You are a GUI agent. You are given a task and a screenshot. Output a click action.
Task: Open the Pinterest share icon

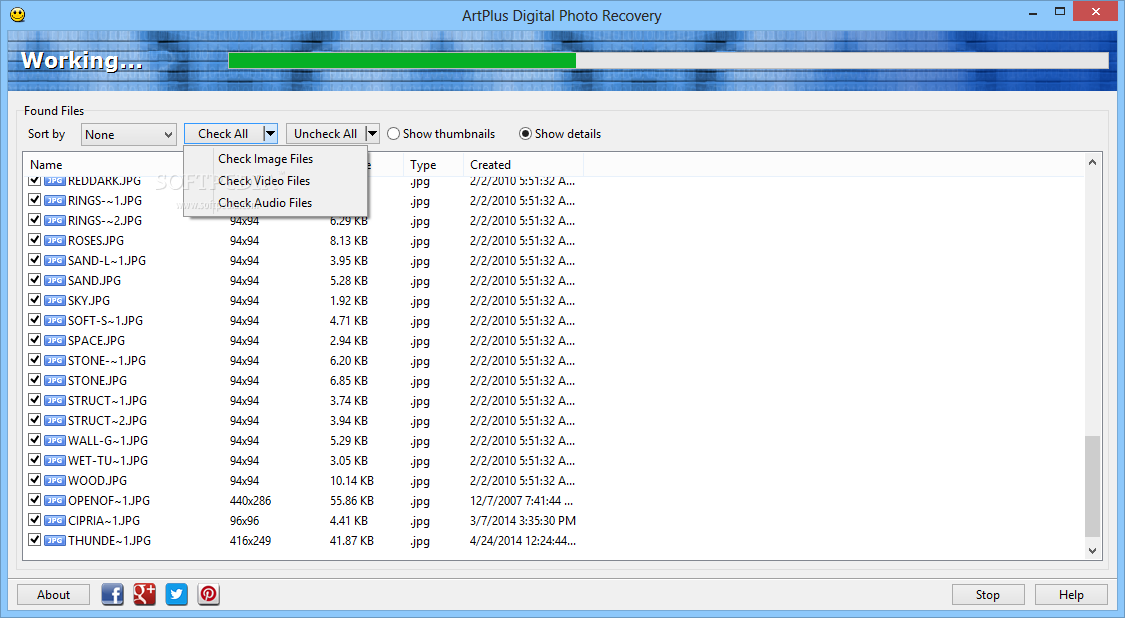tap(208, 594)
